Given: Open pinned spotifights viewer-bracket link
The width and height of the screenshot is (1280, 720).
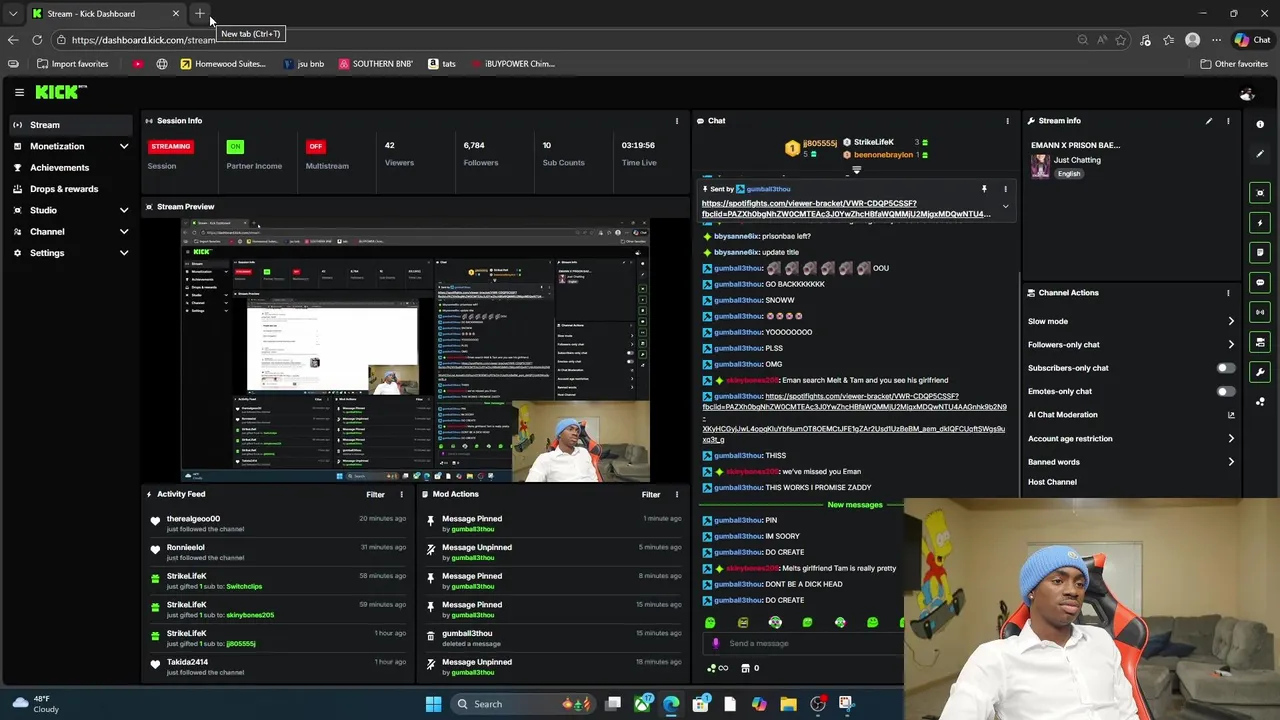Looking at the screenshot, I should [846, 208].
